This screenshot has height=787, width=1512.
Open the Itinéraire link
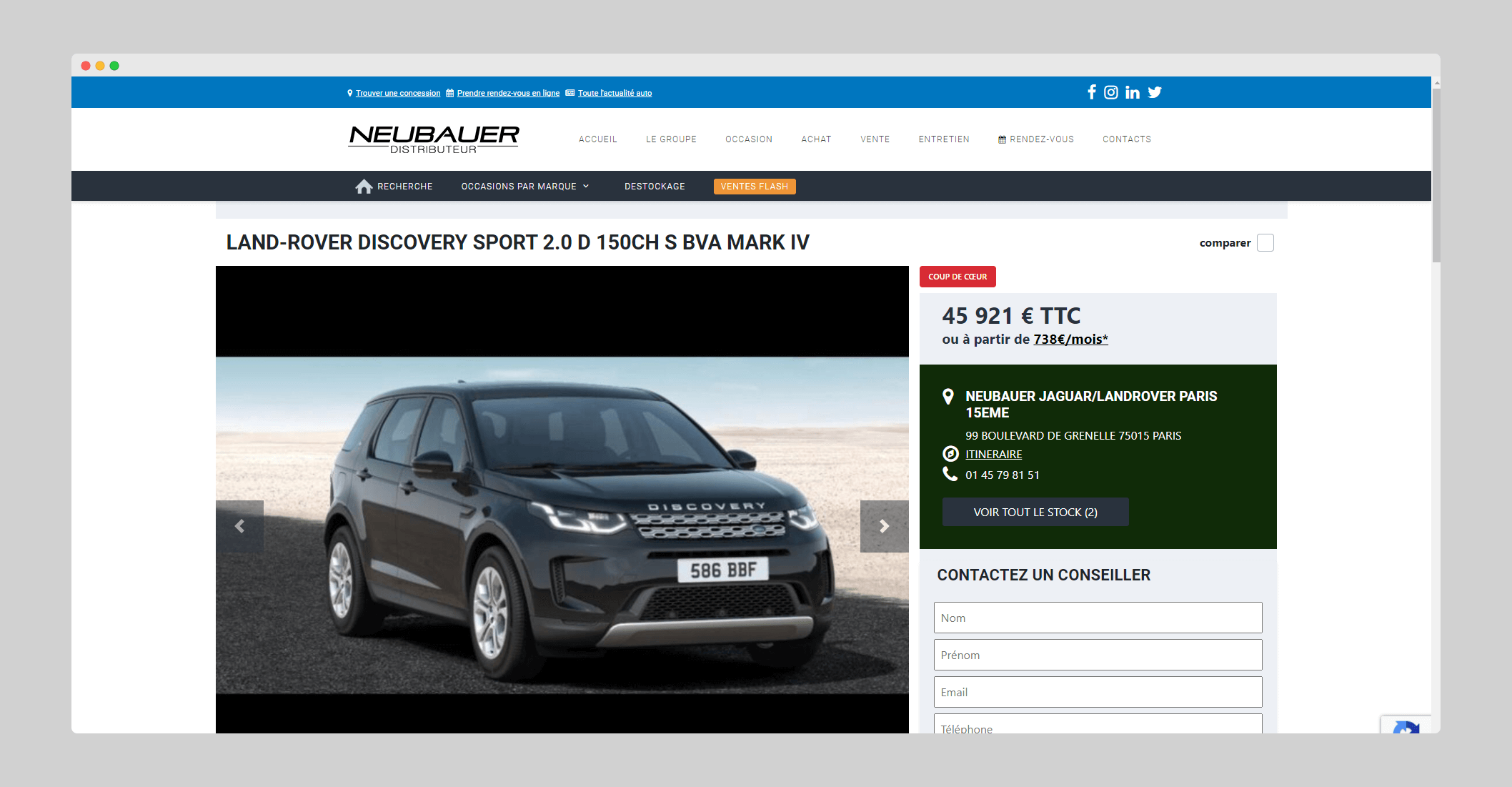click(x=993, y=454)
